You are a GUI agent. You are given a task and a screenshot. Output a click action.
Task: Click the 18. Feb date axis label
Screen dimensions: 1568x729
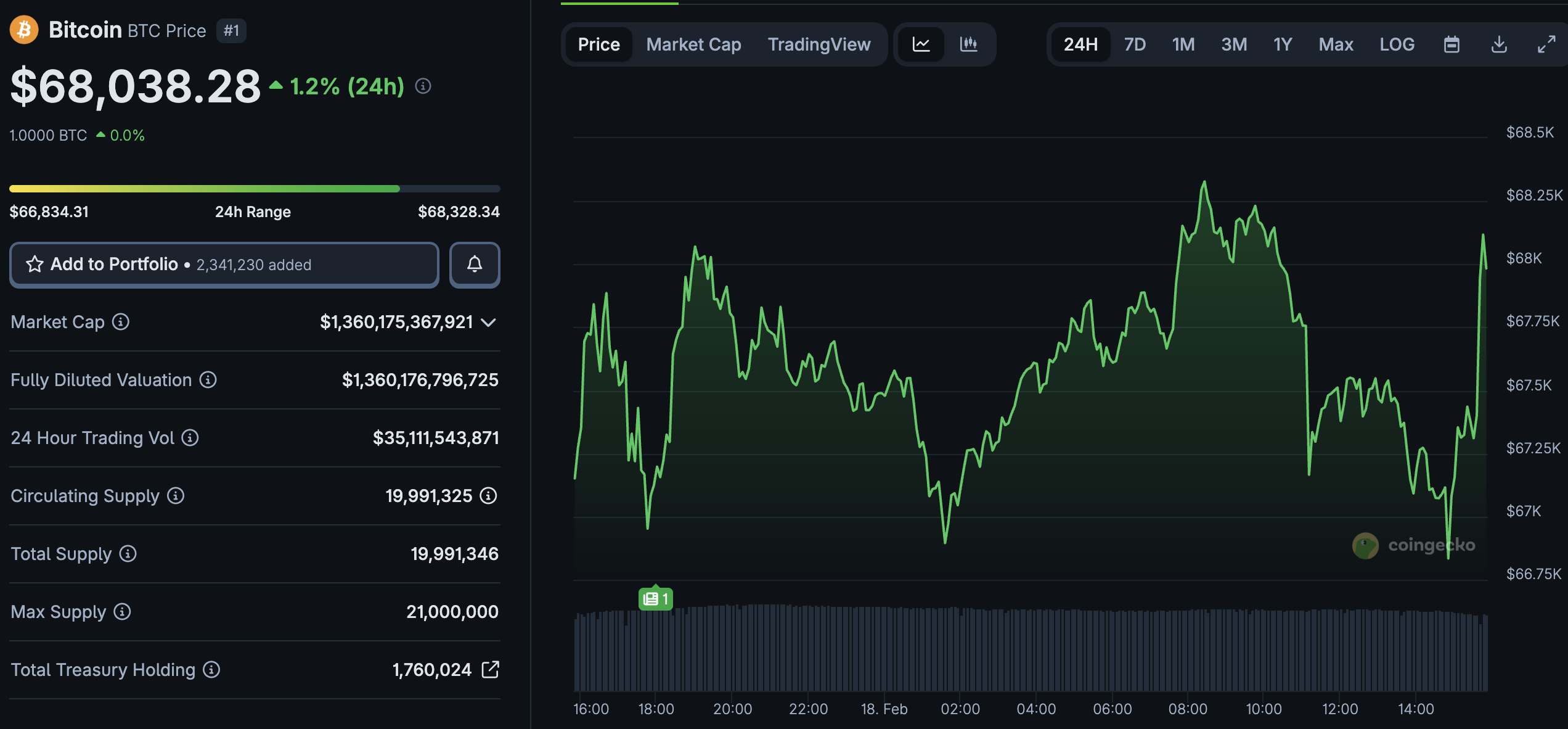884,709
